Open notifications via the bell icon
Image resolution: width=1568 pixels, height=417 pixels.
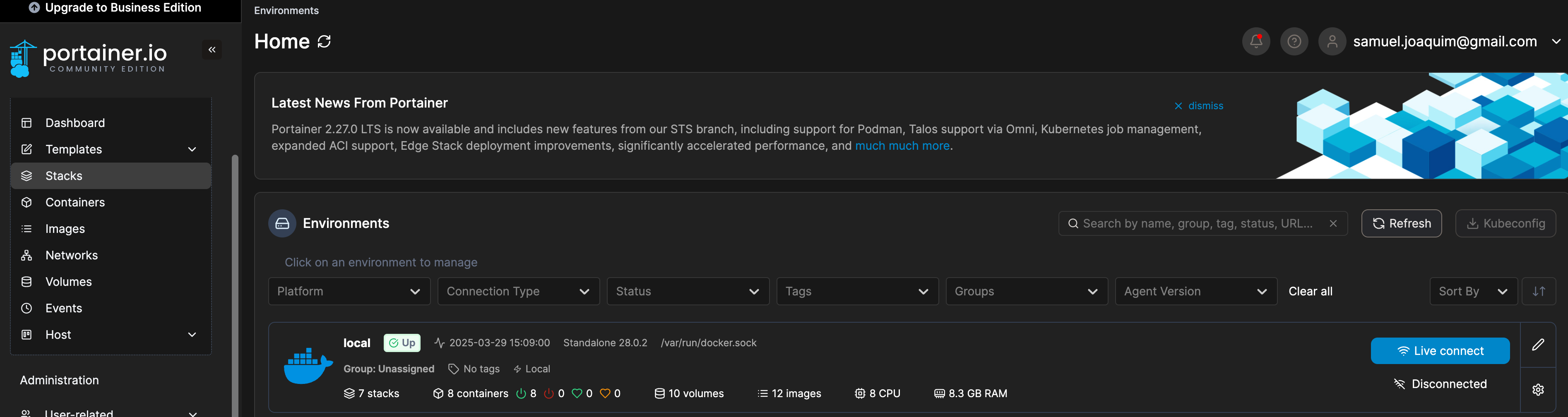tap(1256, 41)
